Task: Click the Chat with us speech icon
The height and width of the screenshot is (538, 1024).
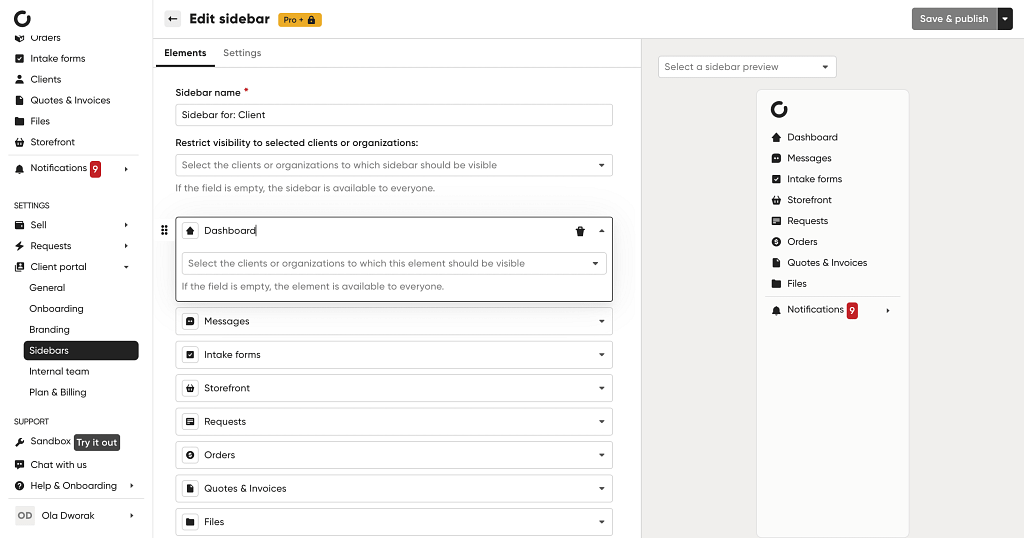Action: tap(20, 465)
